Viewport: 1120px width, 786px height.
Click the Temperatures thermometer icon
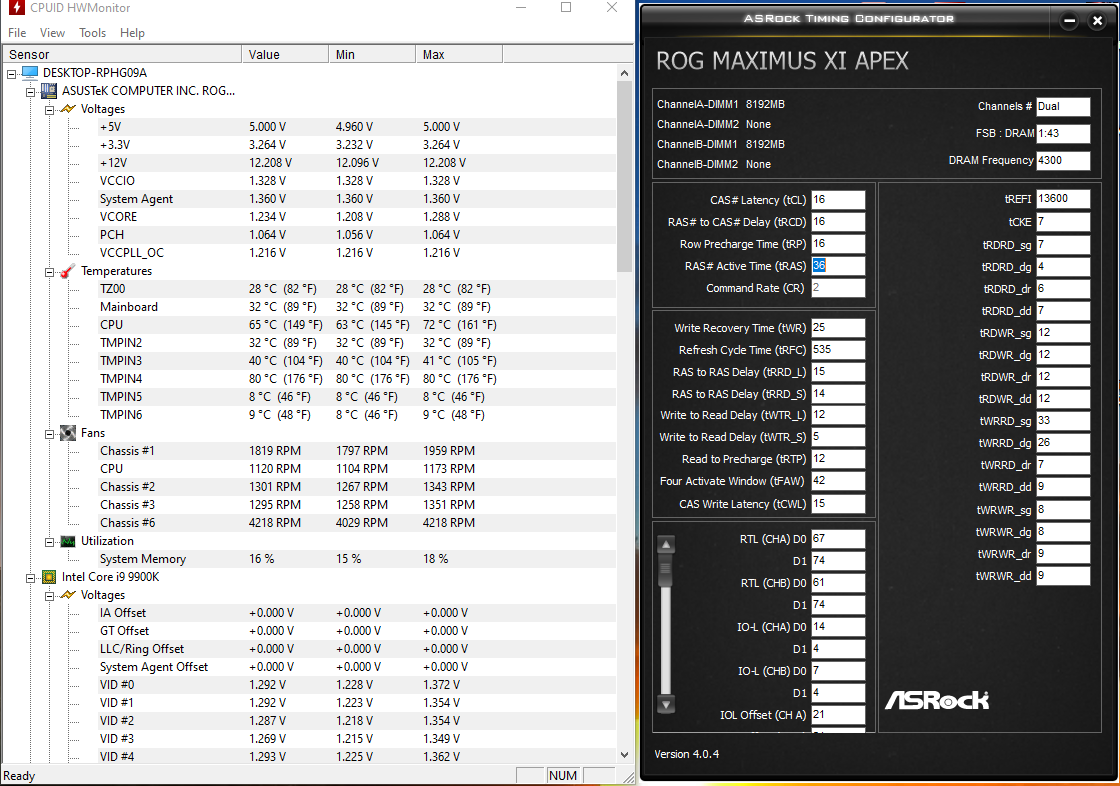coord(68,271)
